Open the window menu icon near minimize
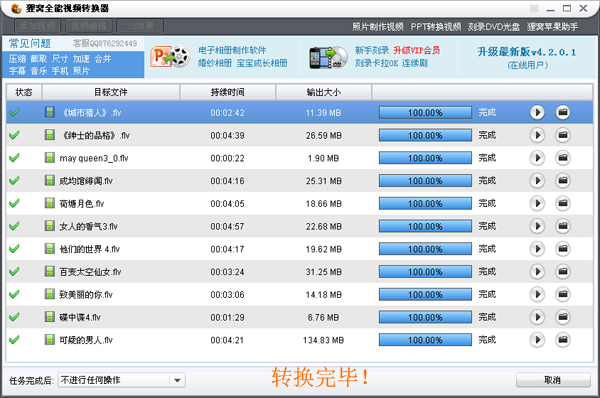Screen dimensions: 600x398 point(534,8)
